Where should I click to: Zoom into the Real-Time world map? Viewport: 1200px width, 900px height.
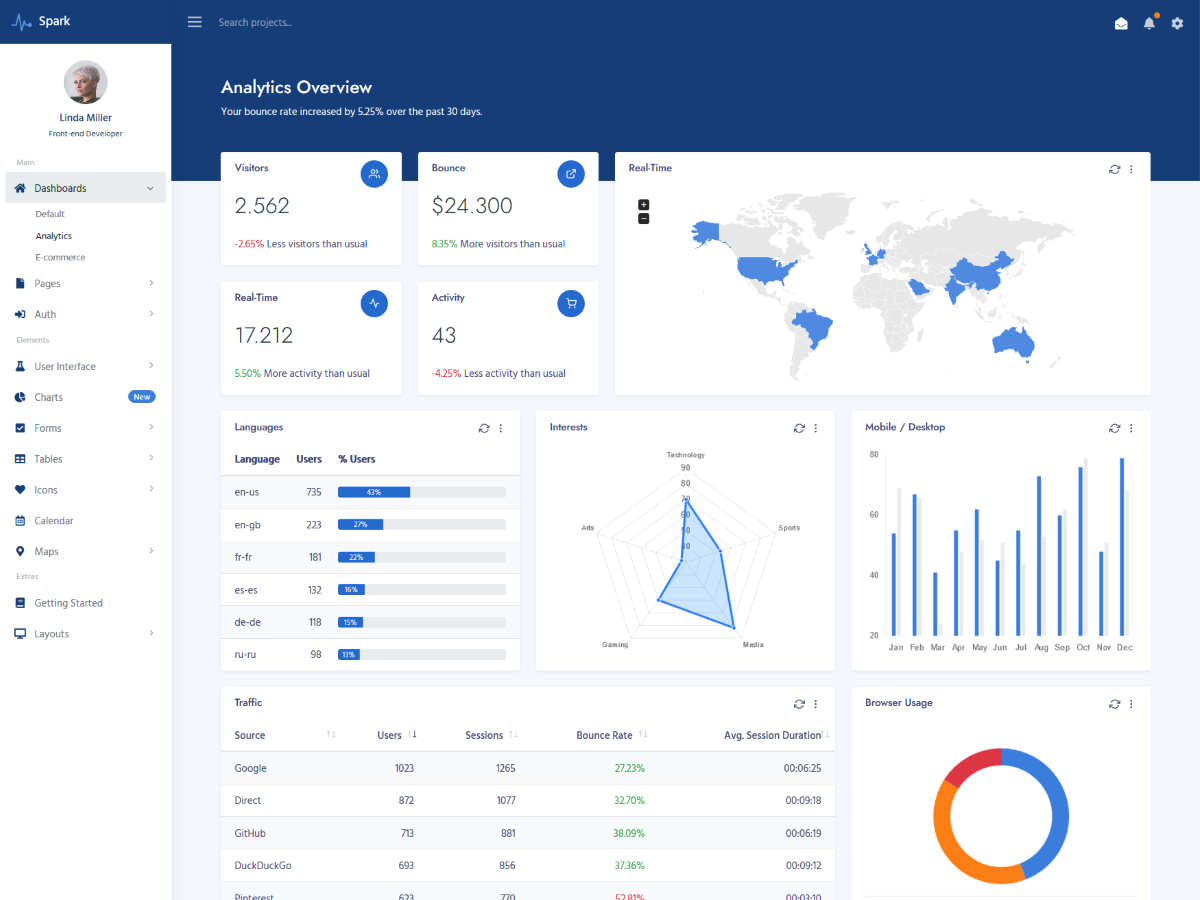pyautogui.click(x=644, y=204)
